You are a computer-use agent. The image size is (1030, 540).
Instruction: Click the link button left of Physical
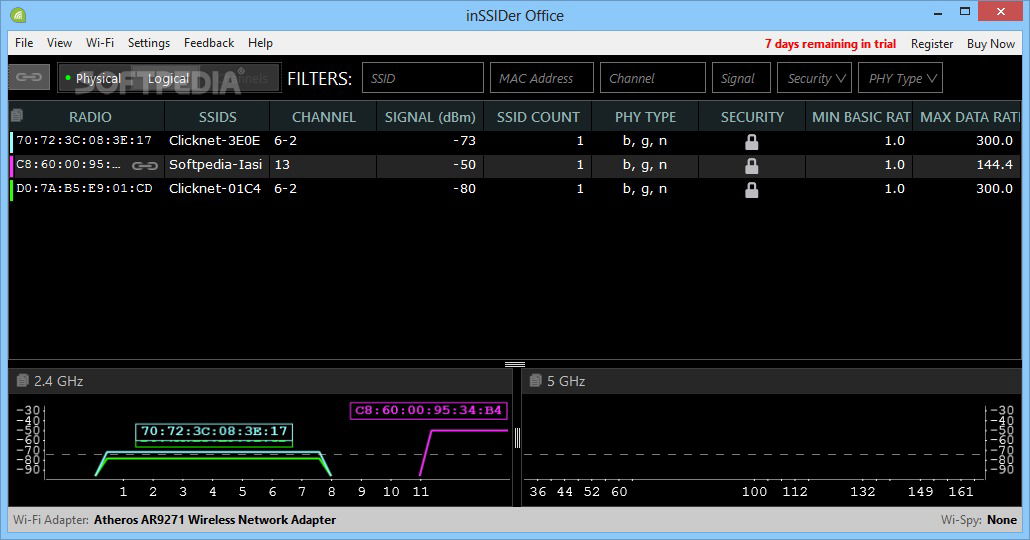tap(29, 78)
